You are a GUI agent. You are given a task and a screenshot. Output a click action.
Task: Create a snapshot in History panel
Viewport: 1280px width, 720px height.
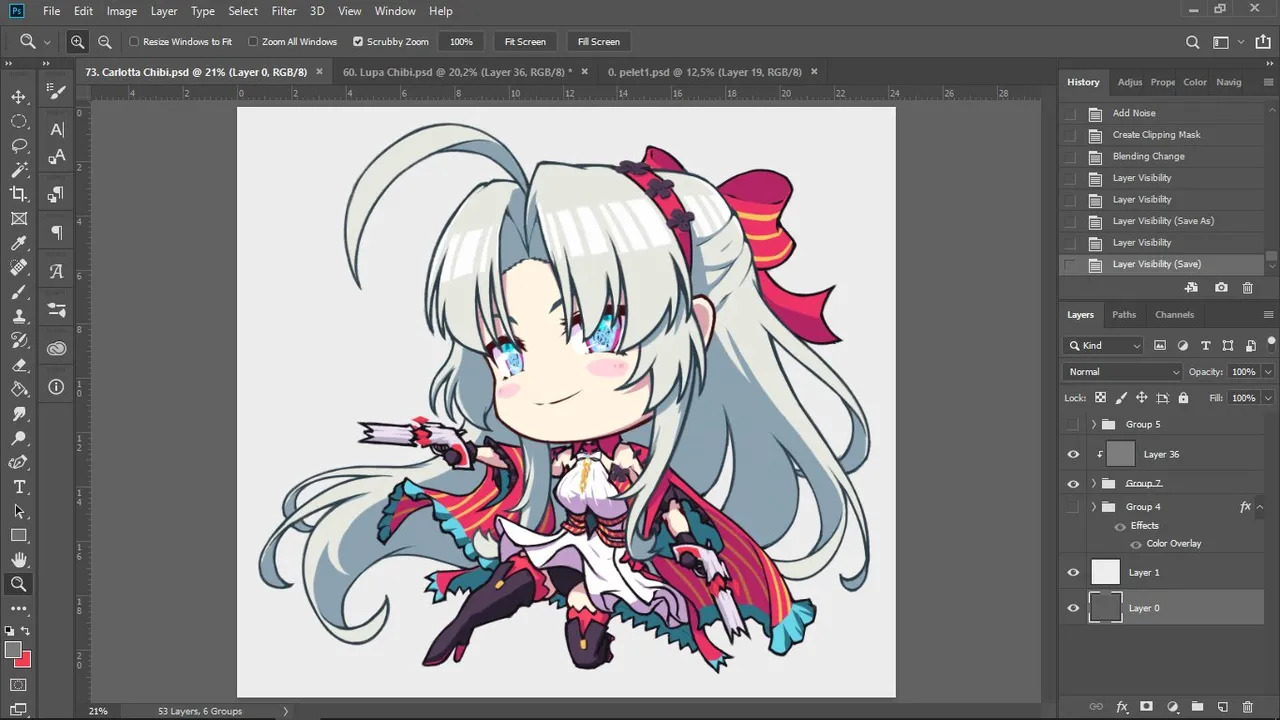pos(1221,288)
